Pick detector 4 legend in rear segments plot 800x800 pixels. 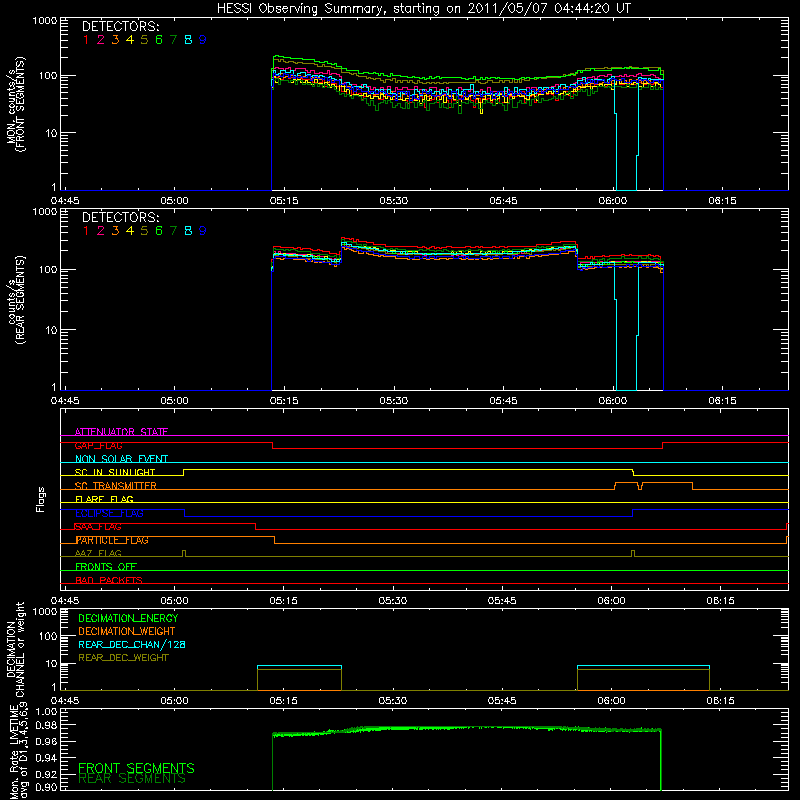click(x=130, y=231)
